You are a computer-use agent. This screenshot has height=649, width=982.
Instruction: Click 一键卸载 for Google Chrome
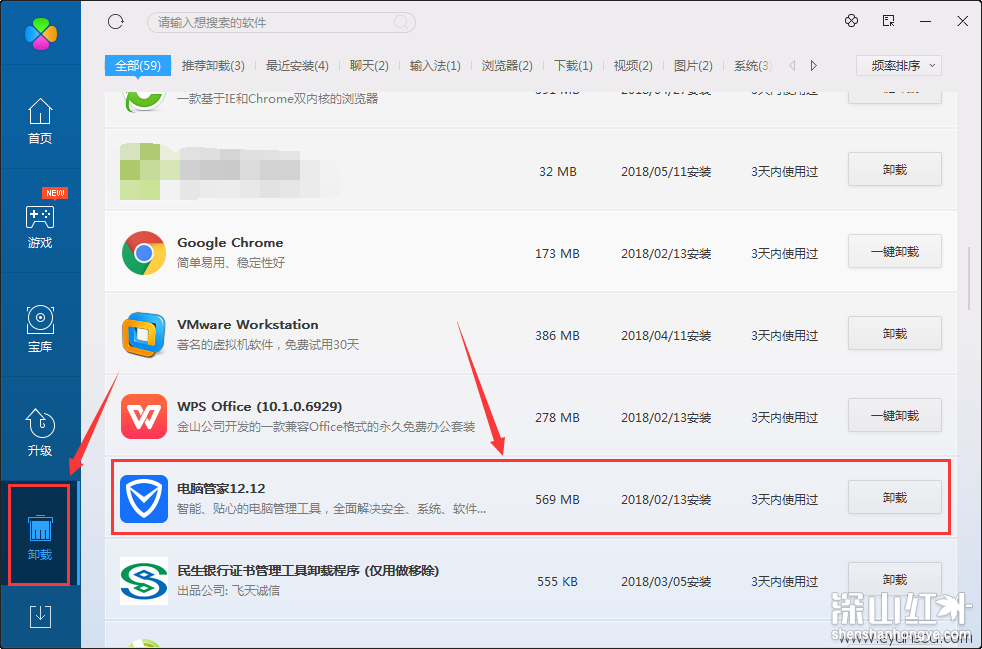pos(894,252)
